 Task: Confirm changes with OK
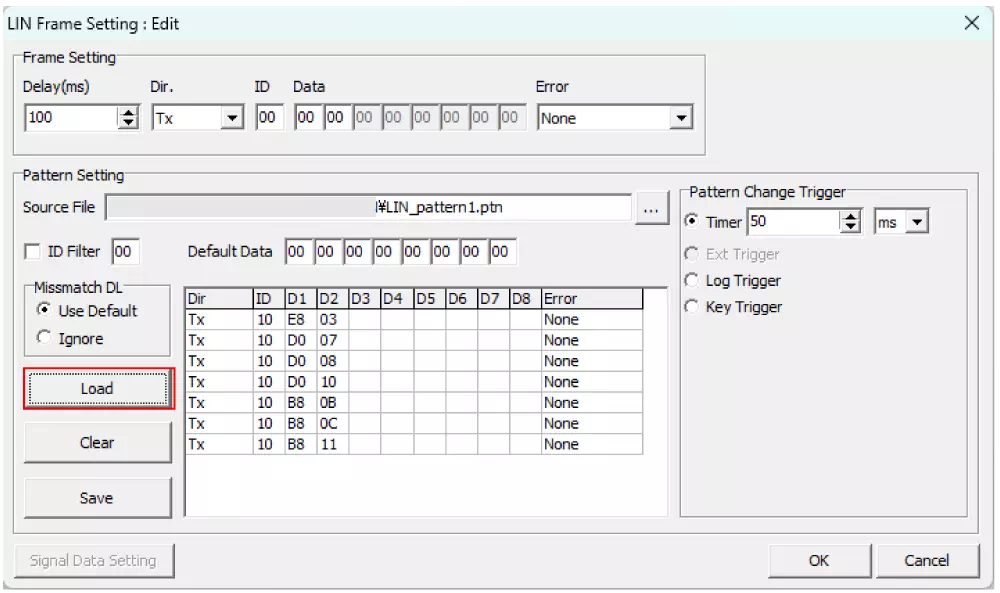[819, 560]
